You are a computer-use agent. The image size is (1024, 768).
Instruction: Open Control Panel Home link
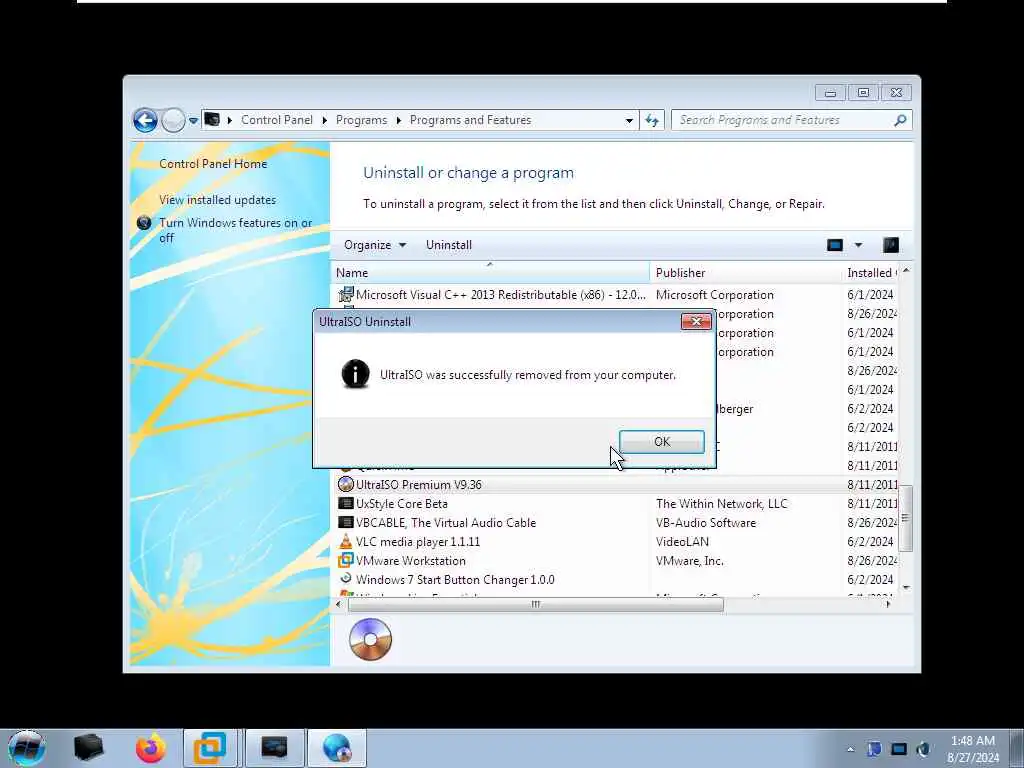[213, 164]
